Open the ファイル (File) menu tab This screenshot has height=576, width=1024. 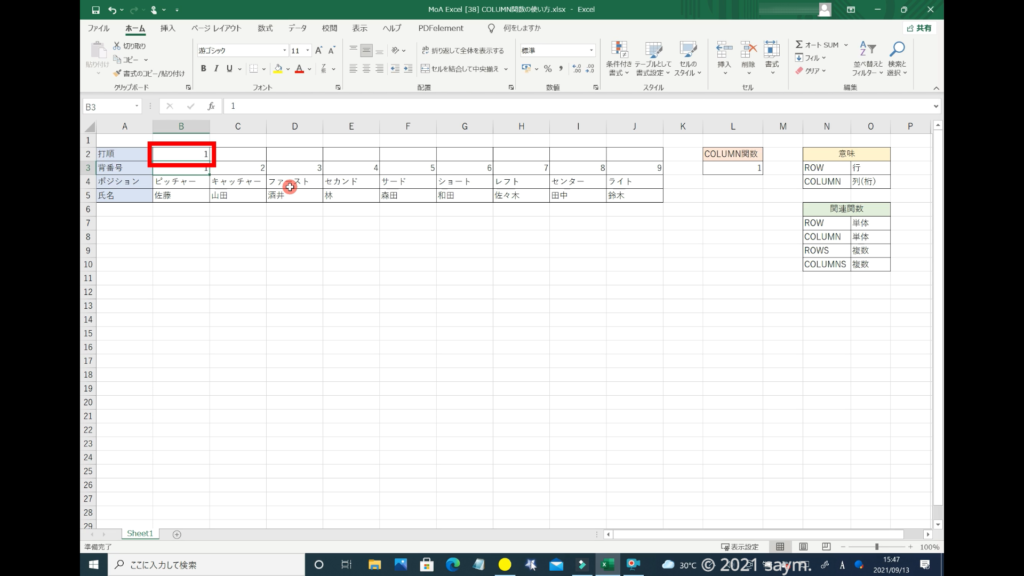click(x=99, y=28)
